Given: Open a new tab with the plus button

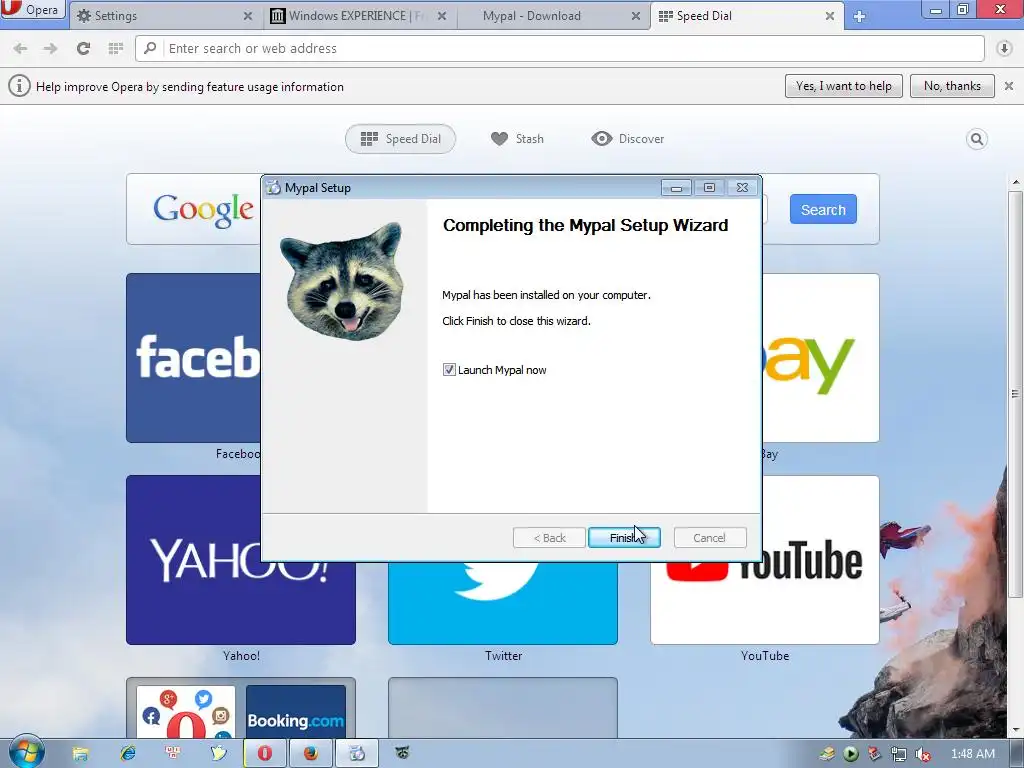Looking at the screenshot, I should [x=859, y=16].
